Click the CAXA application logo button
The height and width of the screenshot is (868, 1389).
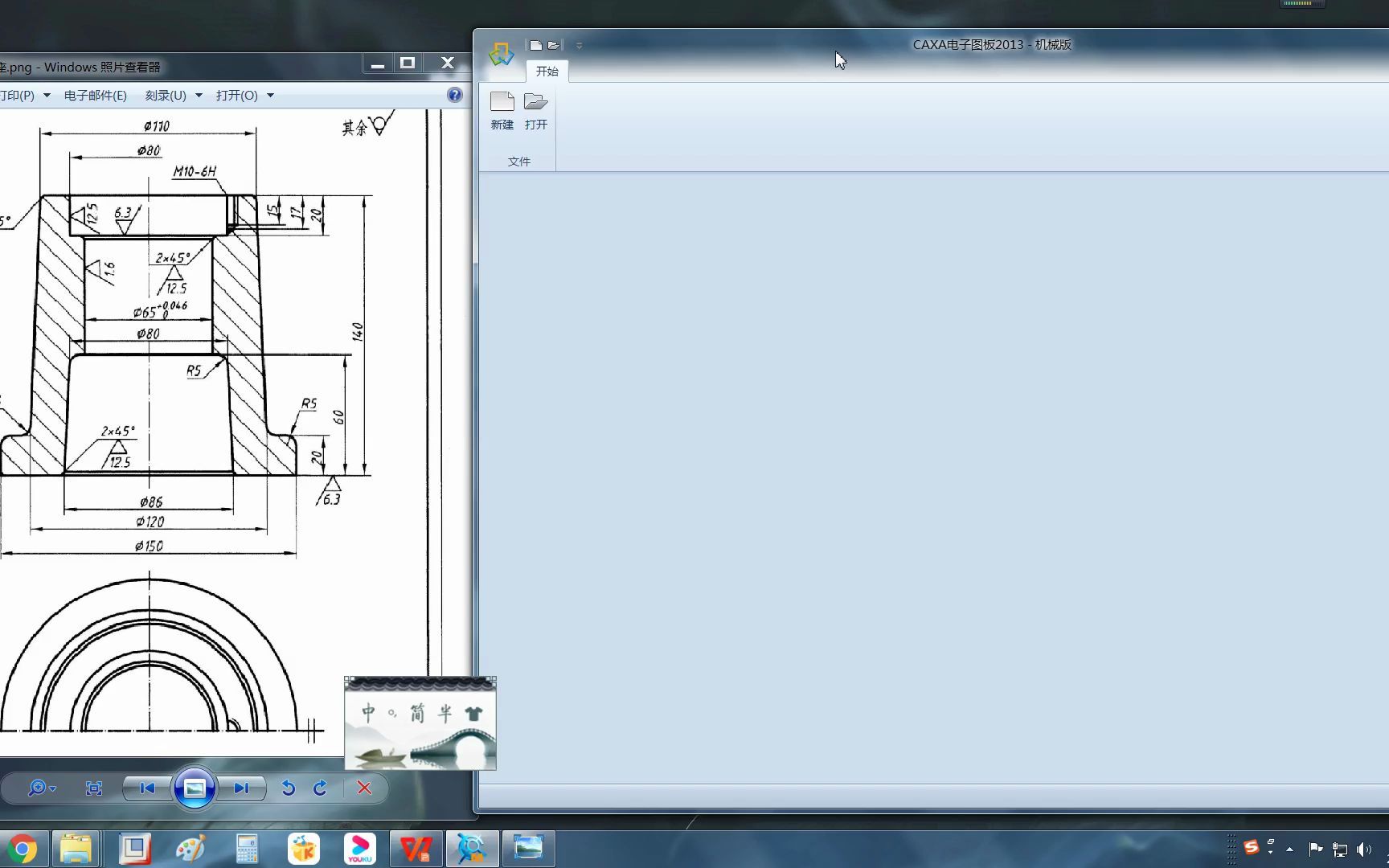point(502,54)
